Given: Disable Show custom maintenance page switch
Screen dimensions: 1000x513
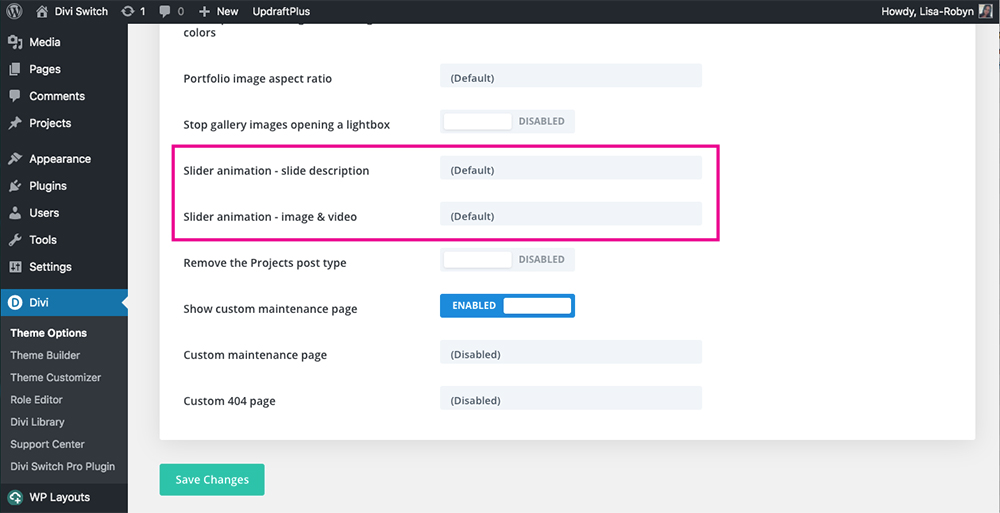Looking at the screenshot, I should tap(507, 306).
